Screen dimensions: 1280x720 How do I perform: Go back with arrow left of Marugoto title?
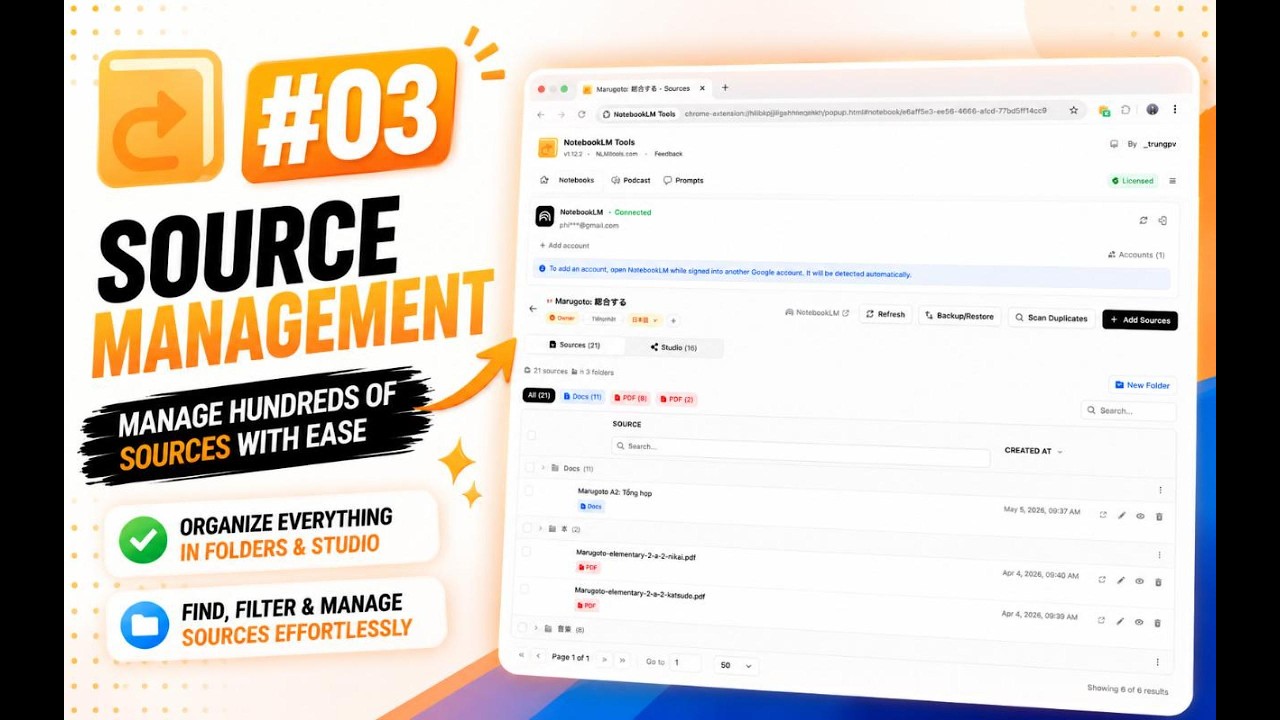point(533,308)
